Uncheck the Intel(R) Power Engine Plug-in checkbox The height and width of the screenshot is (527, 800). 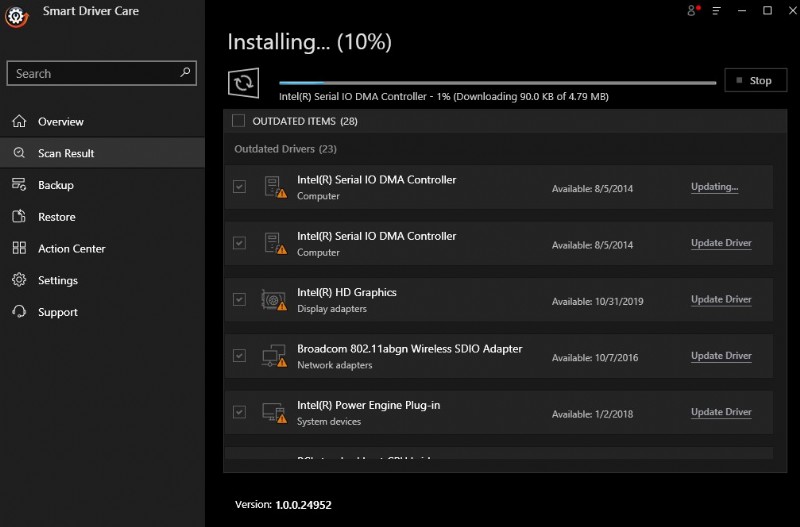click(239, 412)
